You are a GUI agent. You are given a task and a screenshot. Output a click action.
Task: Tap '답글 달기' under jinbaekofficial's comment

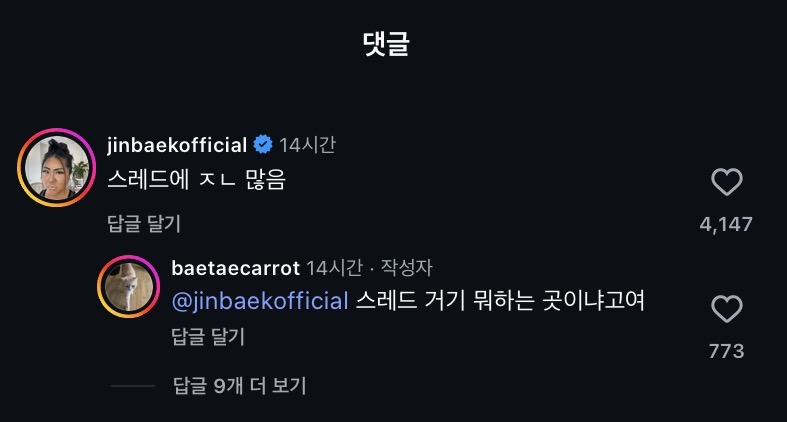click(144, 223)
